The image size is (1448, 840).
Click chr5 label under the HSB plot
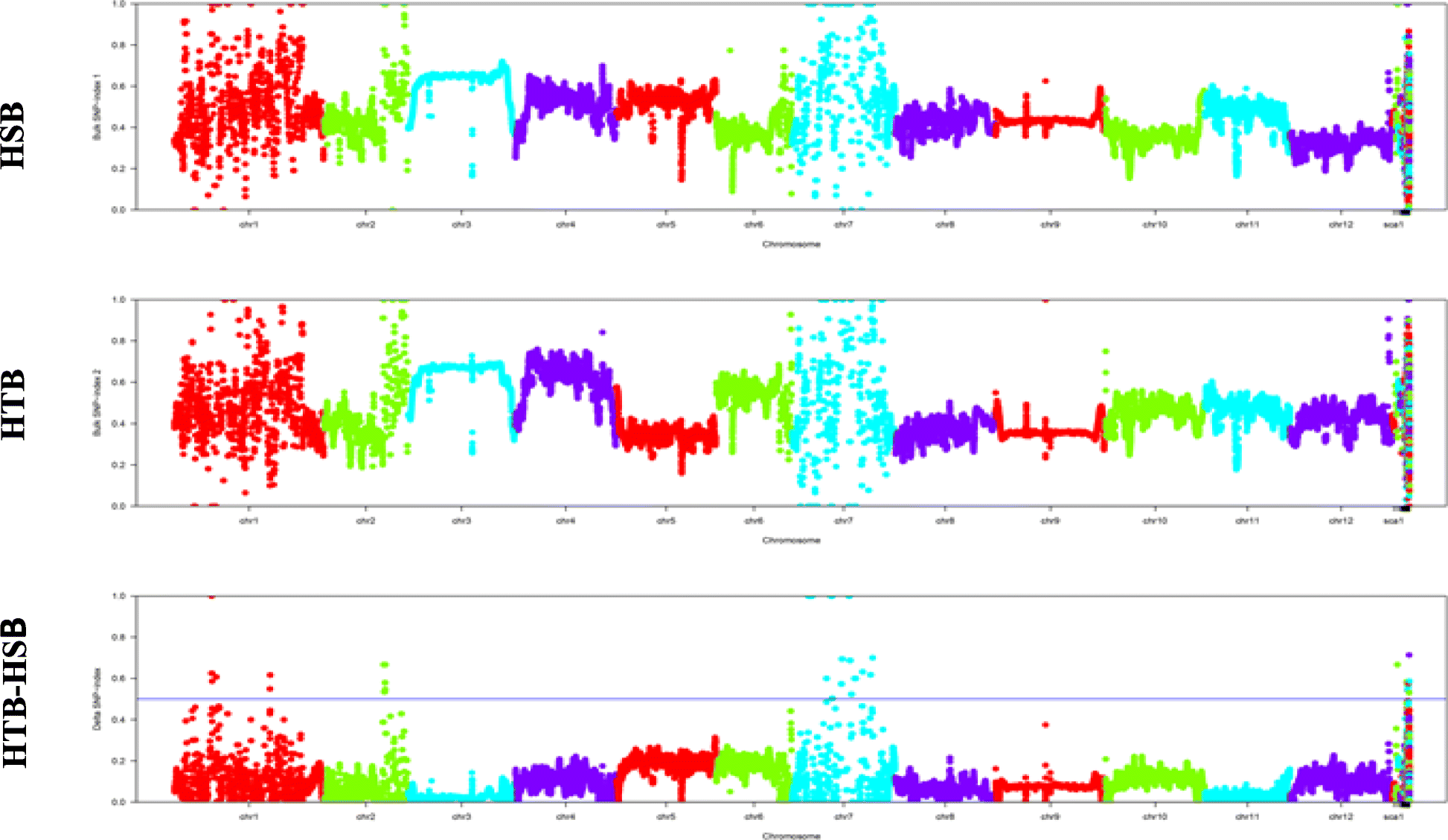click(x=666, y=224)
